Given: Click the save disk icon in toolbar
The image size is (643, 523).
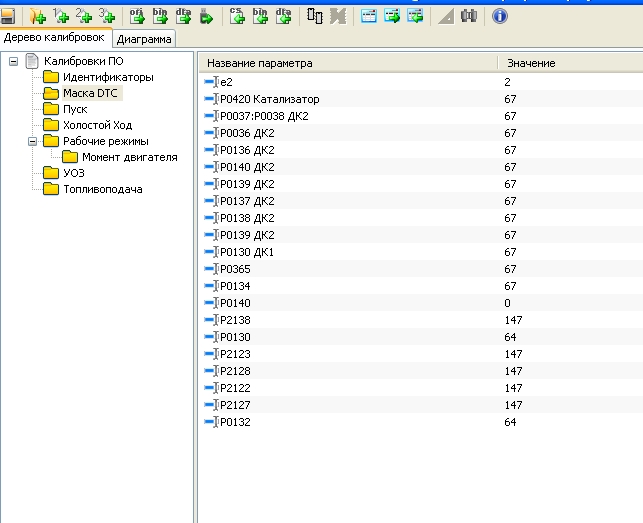Looking at the screenshot, I should point(8,15).
